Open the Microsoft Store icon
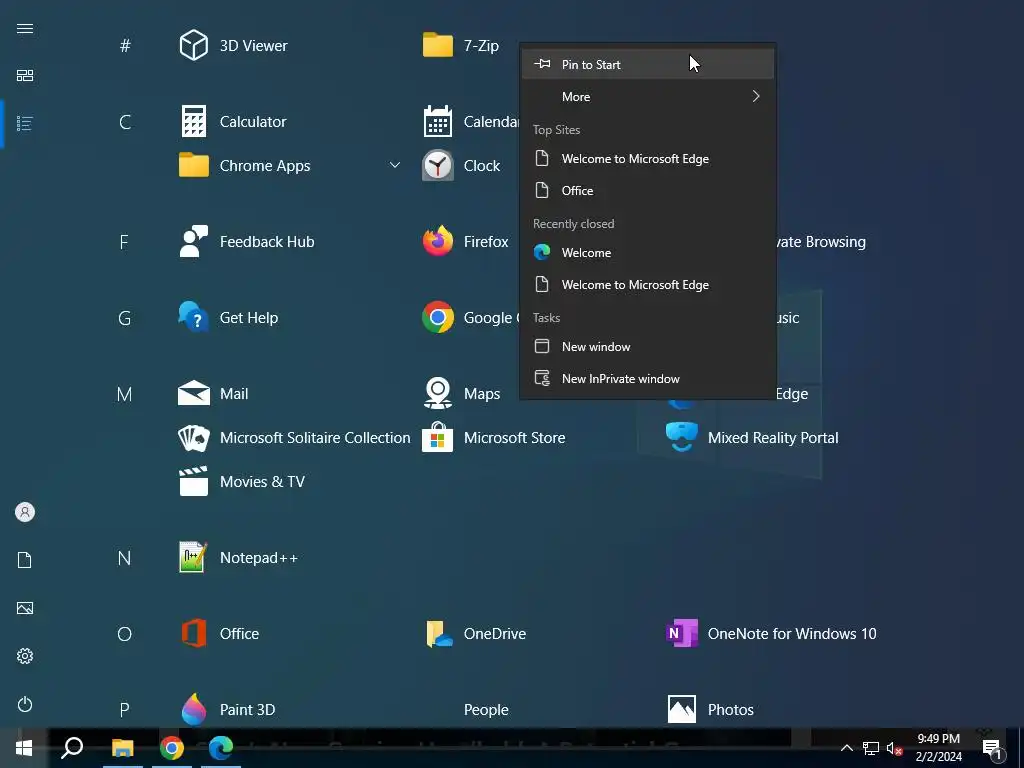Screen dimensions: 1024x768 [438, 438]
